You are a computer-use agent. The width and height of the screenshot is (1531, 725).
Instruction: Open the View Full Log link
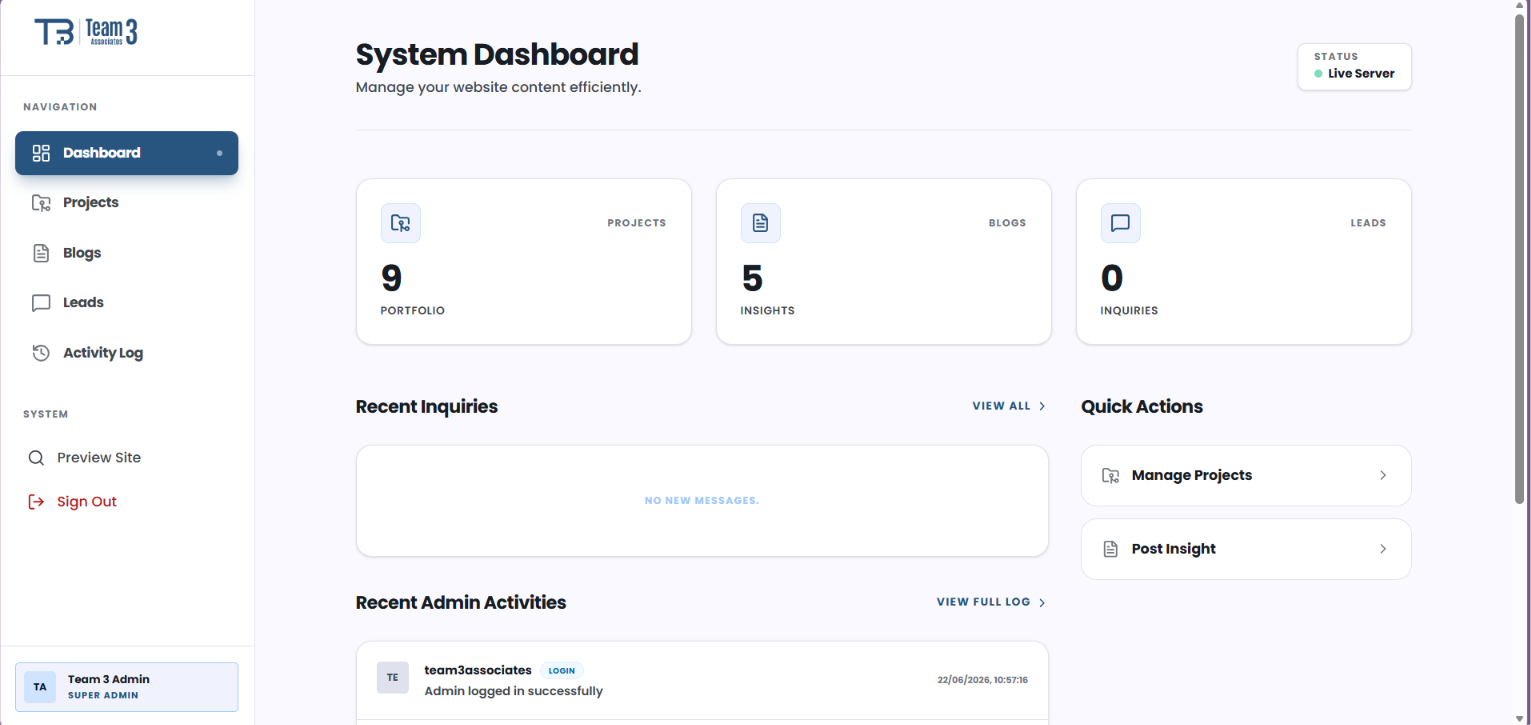992,602
